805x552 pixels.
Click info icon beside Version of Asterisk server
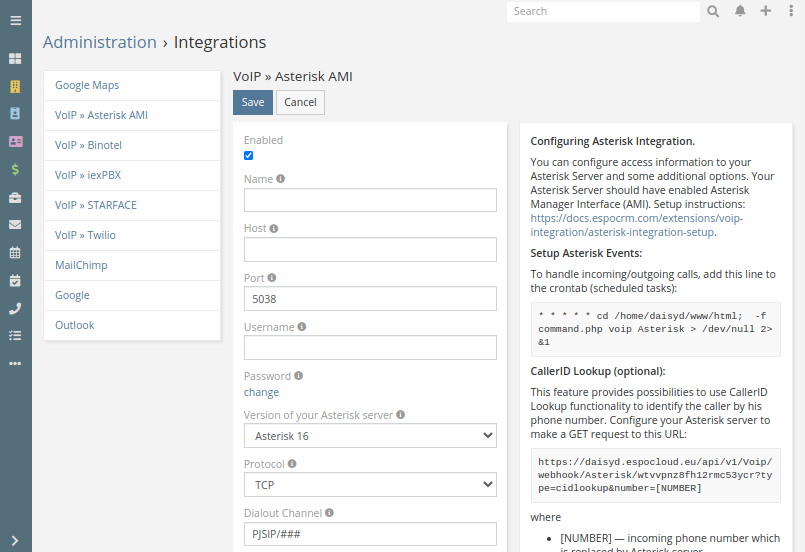(400, 415)
